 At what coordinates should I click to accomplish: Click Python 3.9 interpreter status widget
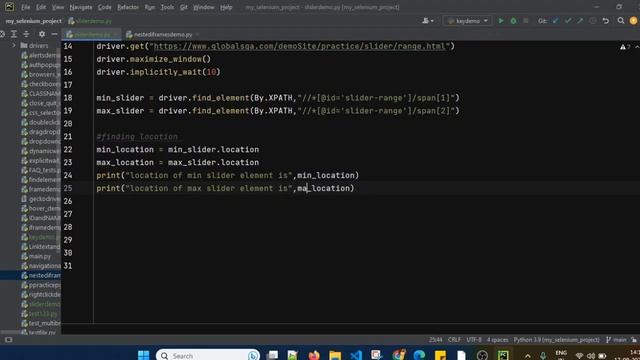(556, 340)
